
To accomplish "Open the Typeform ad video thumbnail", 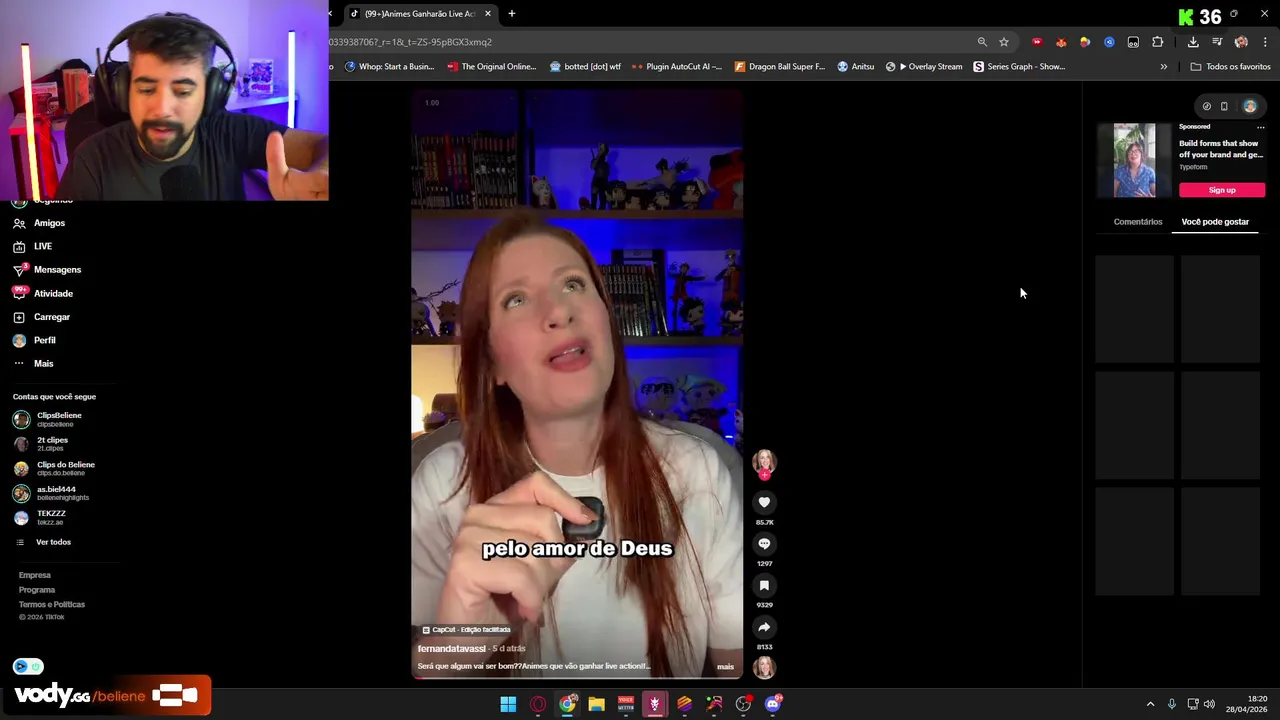I will pyautogui.click(x=1134, y=160).
